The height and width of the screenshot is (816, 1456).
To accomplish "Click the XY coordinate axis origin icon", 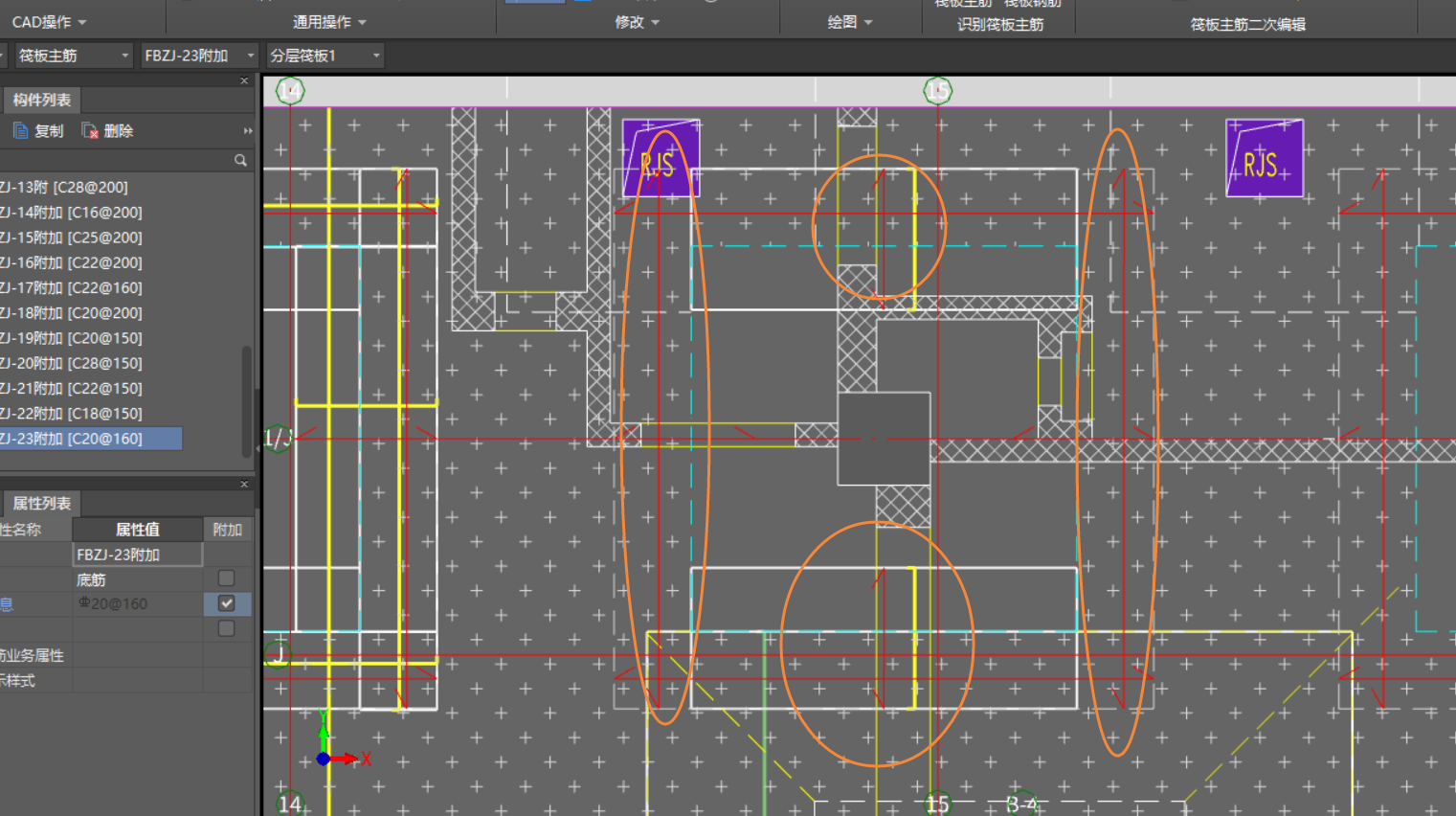I will 324,759.
